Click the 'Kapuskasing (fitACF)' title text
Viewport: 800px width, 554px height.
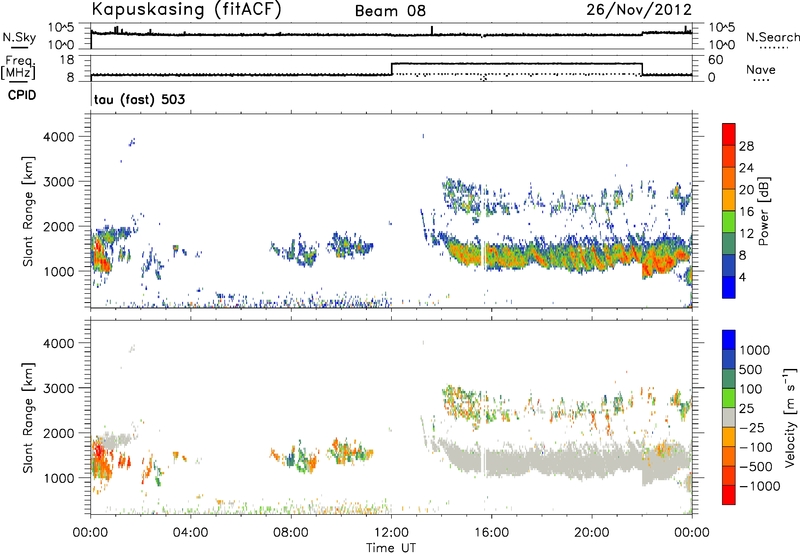coord(186,9)
